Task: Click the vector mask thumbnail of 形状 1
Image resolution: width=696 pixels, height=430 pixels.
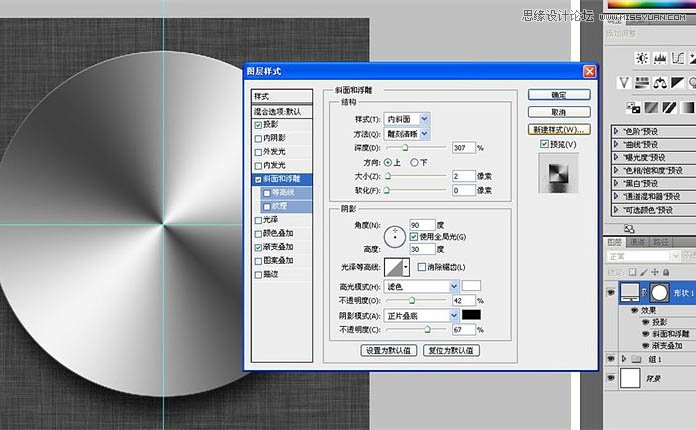Action: pos(659,292)
